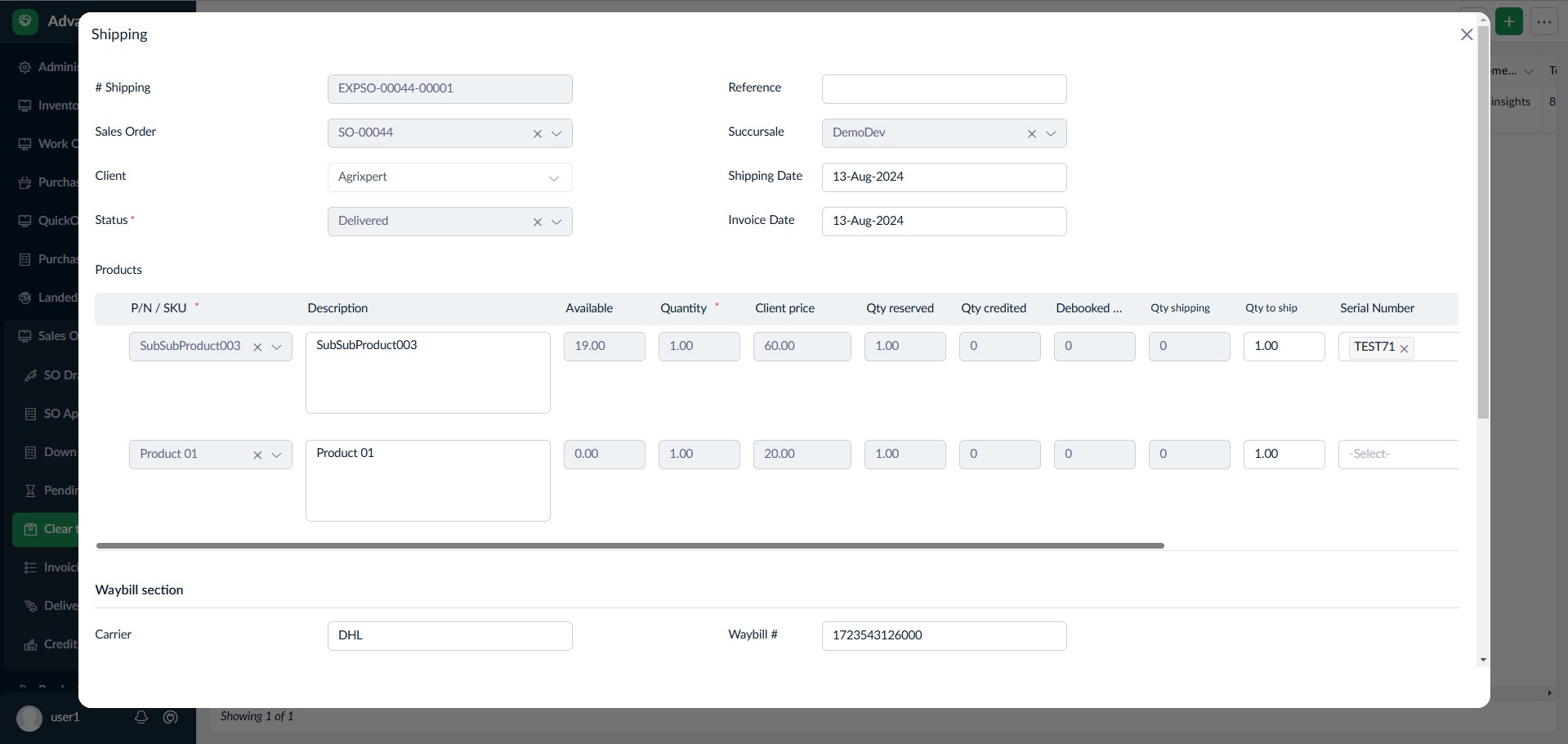Click the Reference input field
The height and width of the screenshot is (744, 1568).
(x=944, y=89)
